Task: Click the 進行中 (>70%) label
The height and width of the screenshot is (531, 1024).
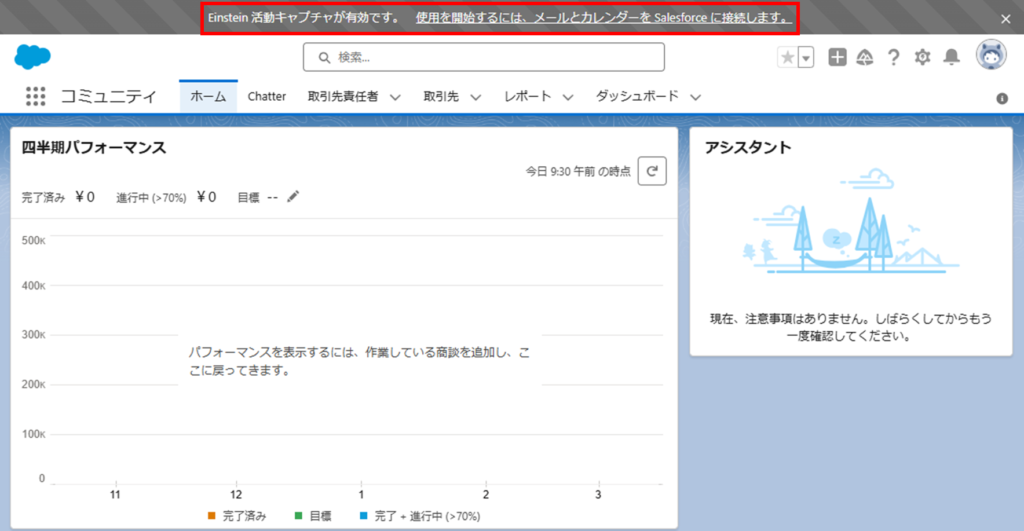Action: click(x=151, y=197)
